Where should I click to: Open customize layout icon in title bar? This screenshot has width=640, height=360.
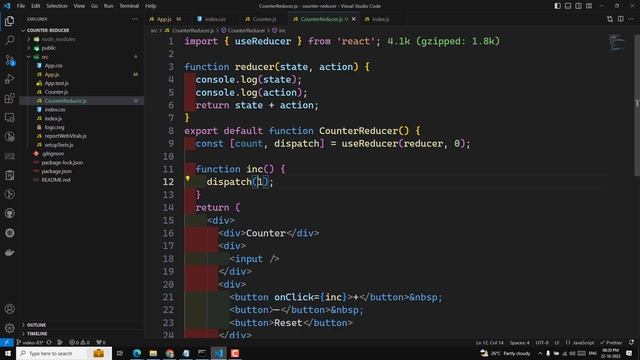coord(589,6)
